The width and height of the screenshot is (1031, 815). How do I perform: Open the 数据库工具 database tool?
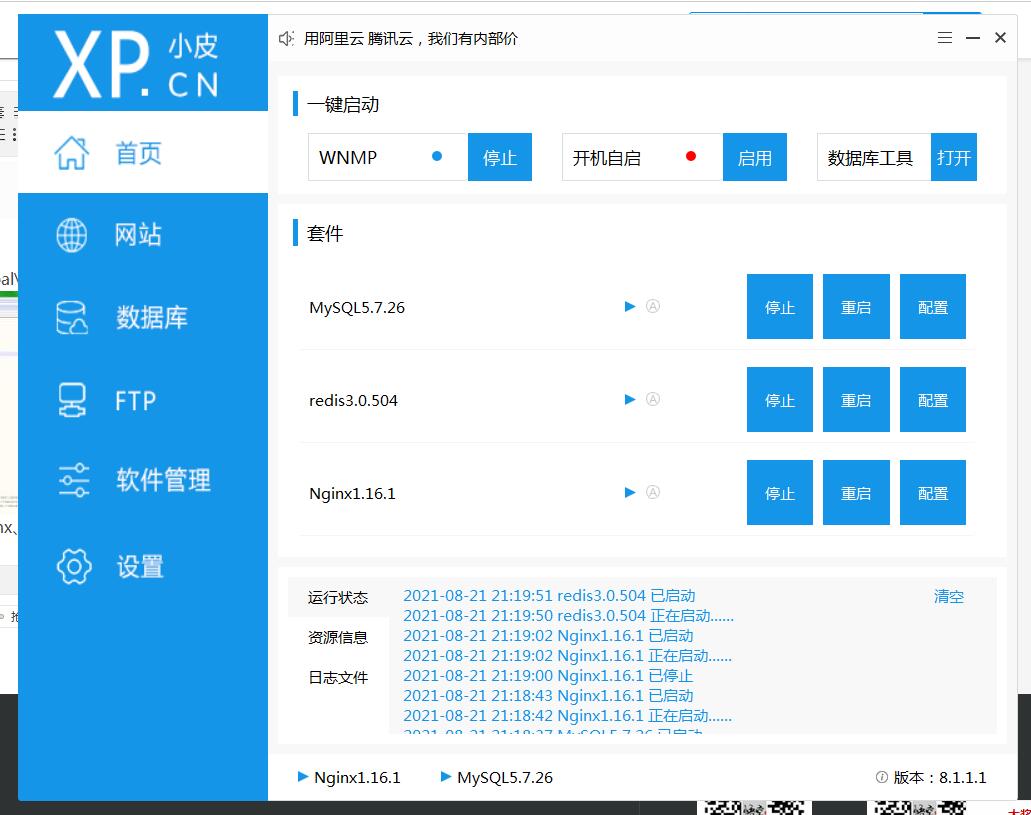tap(953, 158)
